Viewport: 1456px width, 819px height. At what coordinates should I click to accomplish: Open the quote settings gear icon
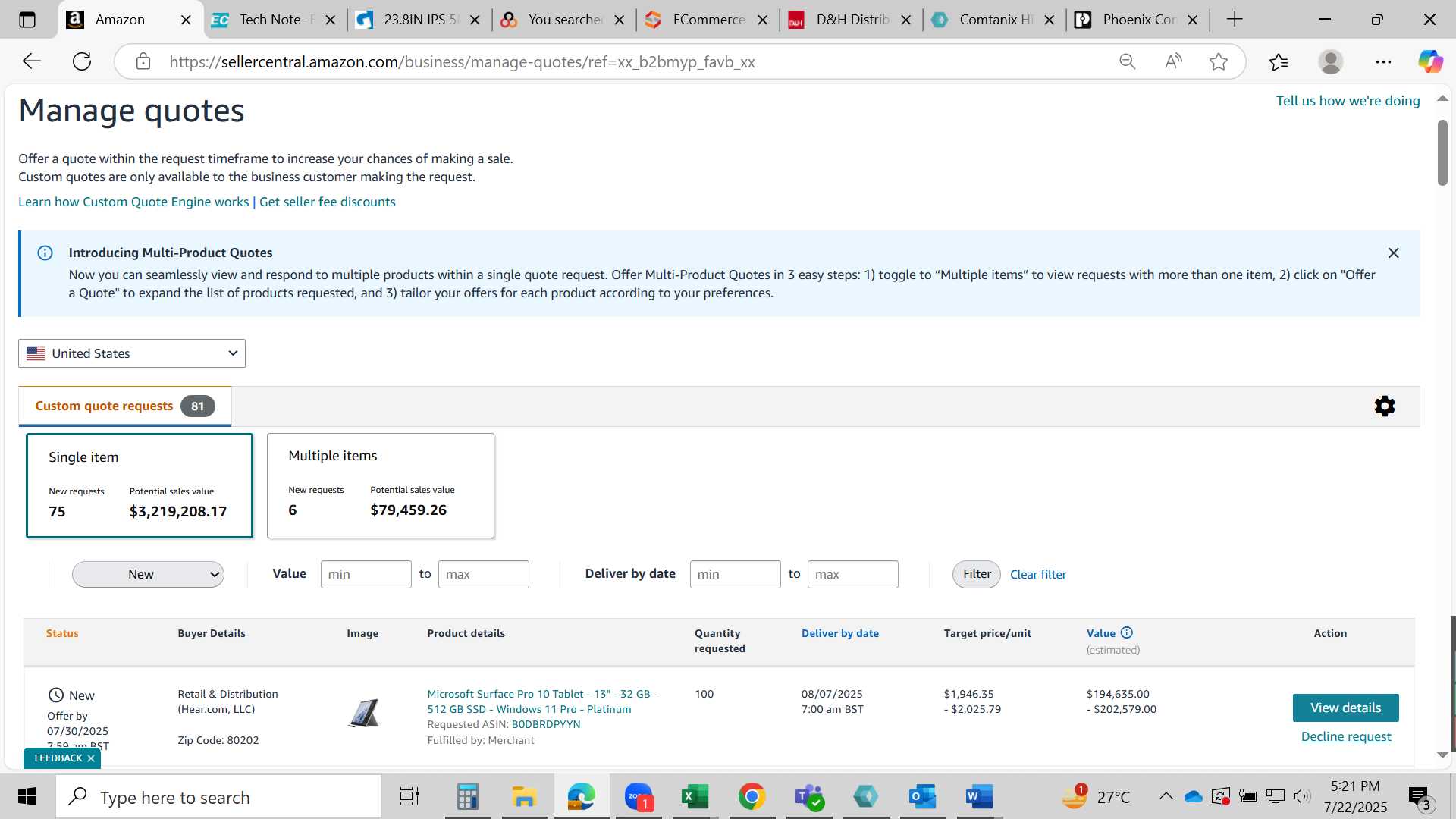coord(1385,406)
